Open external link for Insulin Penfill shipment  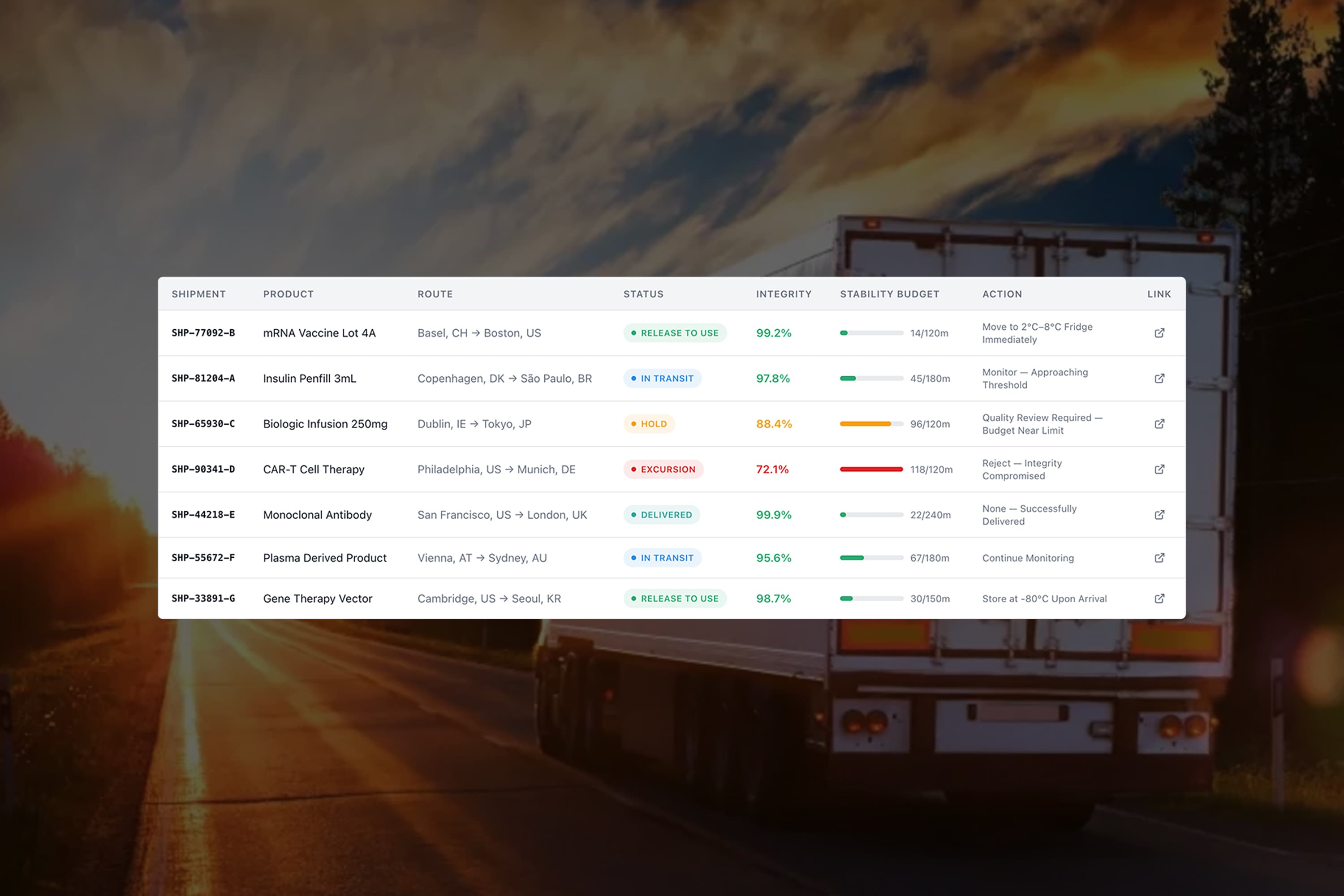[x=1159, y=378]
